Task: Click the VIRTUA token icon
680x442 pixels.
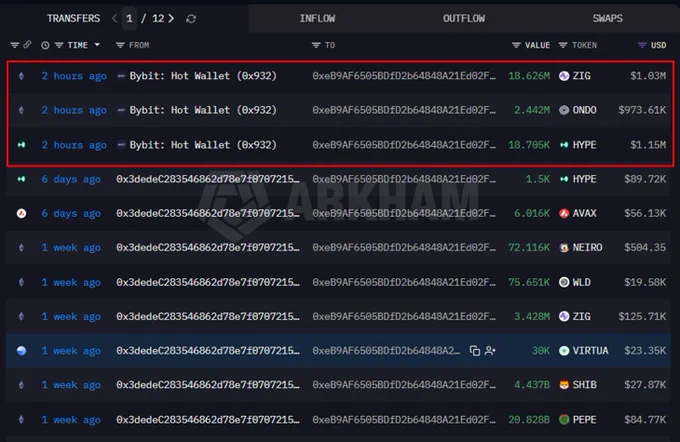Action: click(x=564, y=350)
